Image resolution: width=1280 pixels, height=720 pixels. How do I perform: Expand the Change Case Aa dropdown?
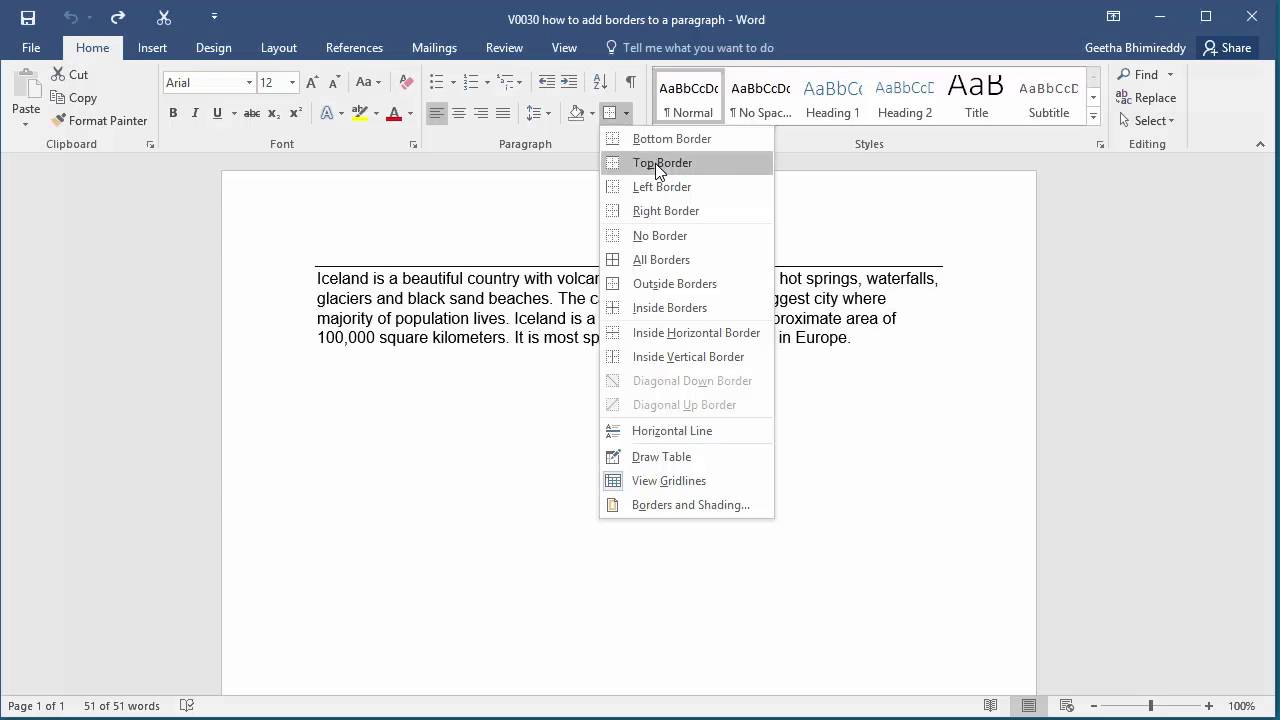point(380,83)
